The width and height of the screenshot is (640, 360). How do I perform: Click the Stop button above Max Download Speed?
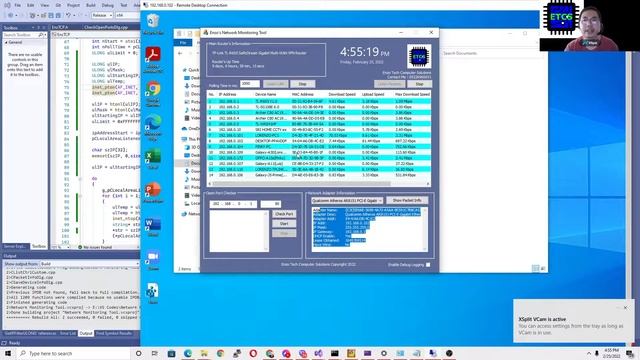pos(419,84)
